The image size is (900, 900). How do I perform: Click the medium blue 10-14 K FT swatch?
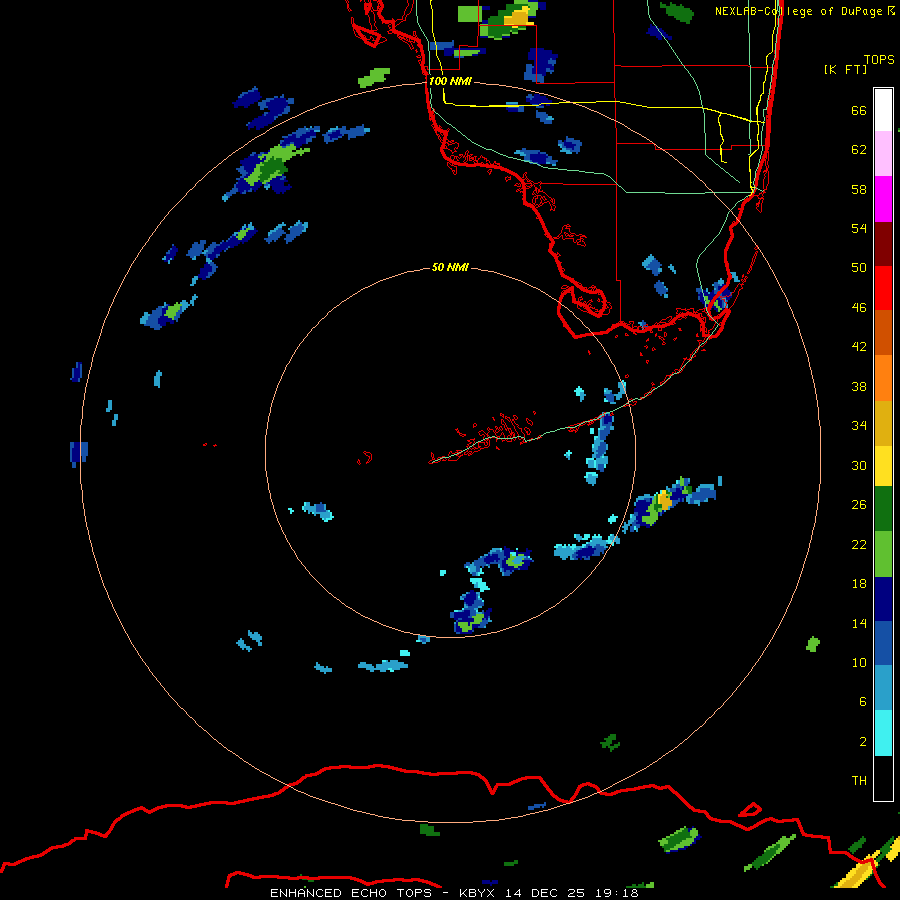pos(883,643)
